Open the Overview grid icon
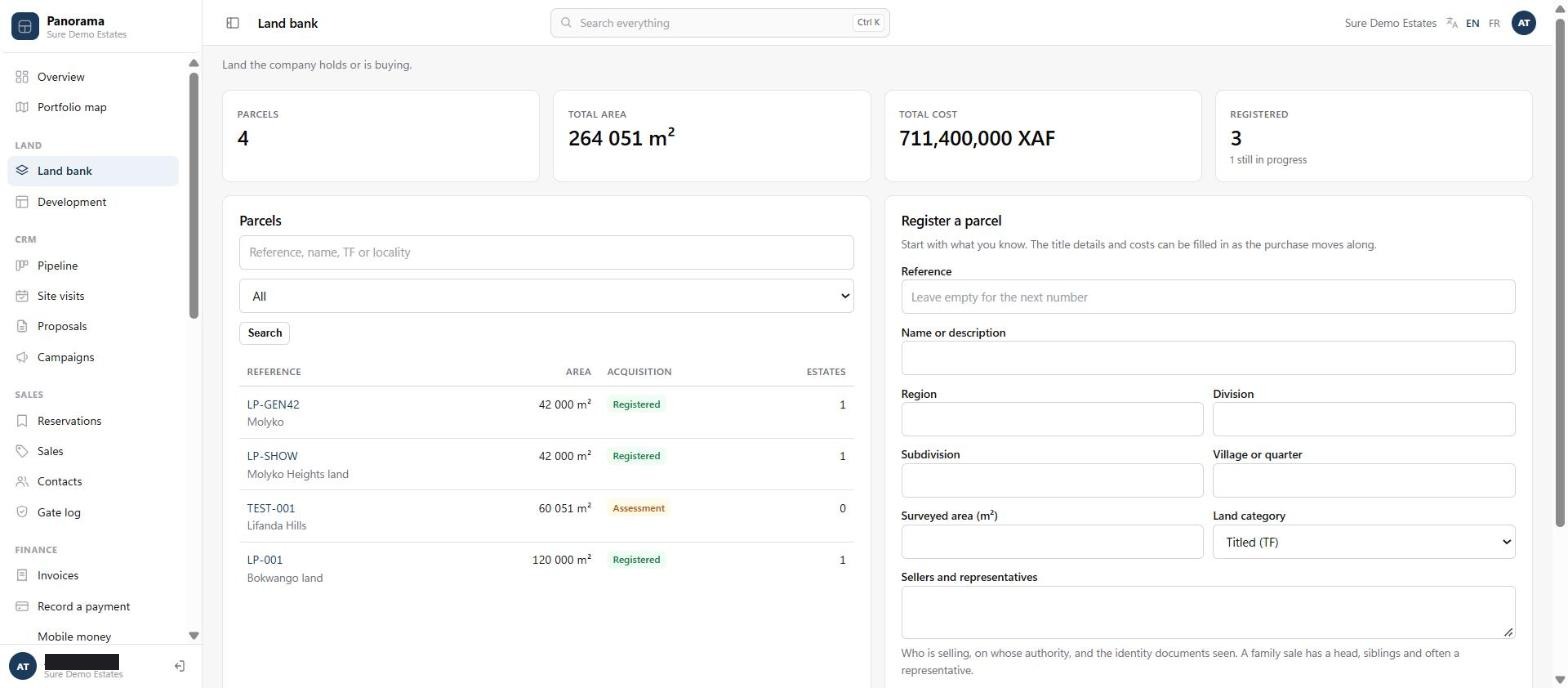Viewport: 1568px width, 688px height. 22,77
